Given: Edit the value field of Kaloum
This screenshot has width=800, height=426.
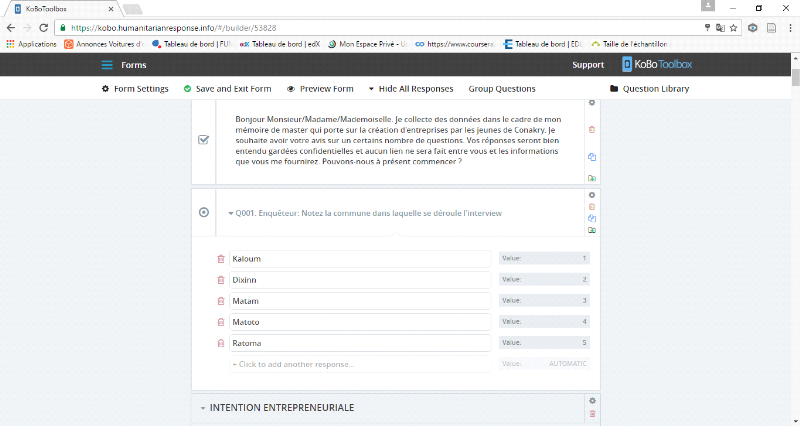Looking at the screenshot, I should click(544, 258).
